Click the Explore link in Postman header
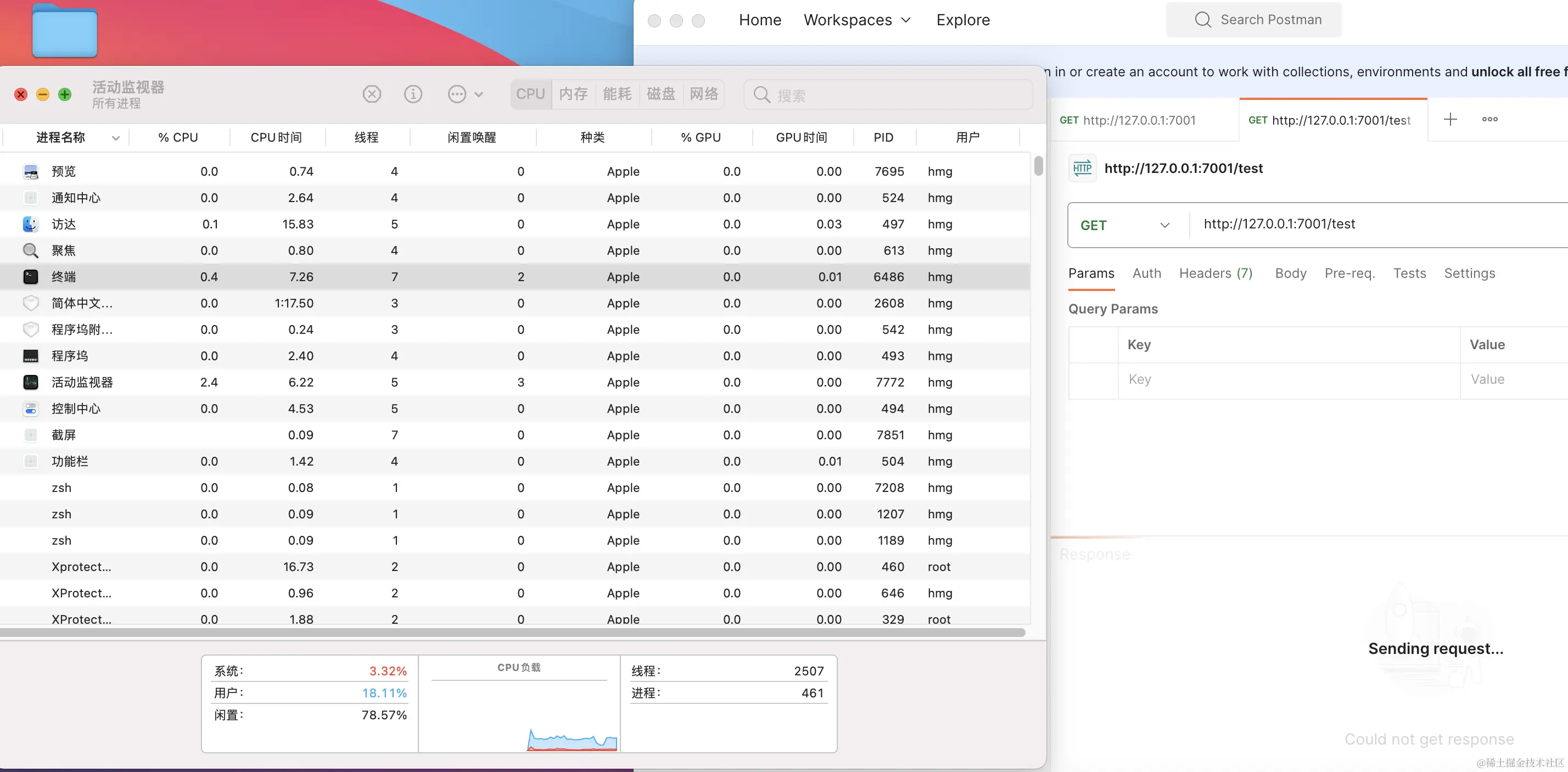Image resolution: width=1568 pixels, height=772 pixels. click(x=962, y=20)
